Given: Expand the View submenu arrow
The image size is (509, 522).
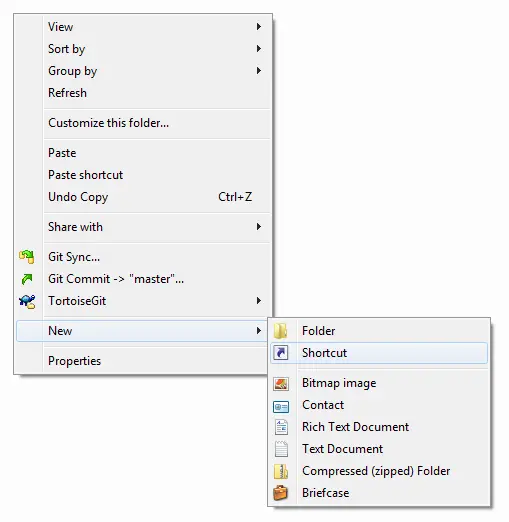Looking at the screenshot, I should (259, 27).
